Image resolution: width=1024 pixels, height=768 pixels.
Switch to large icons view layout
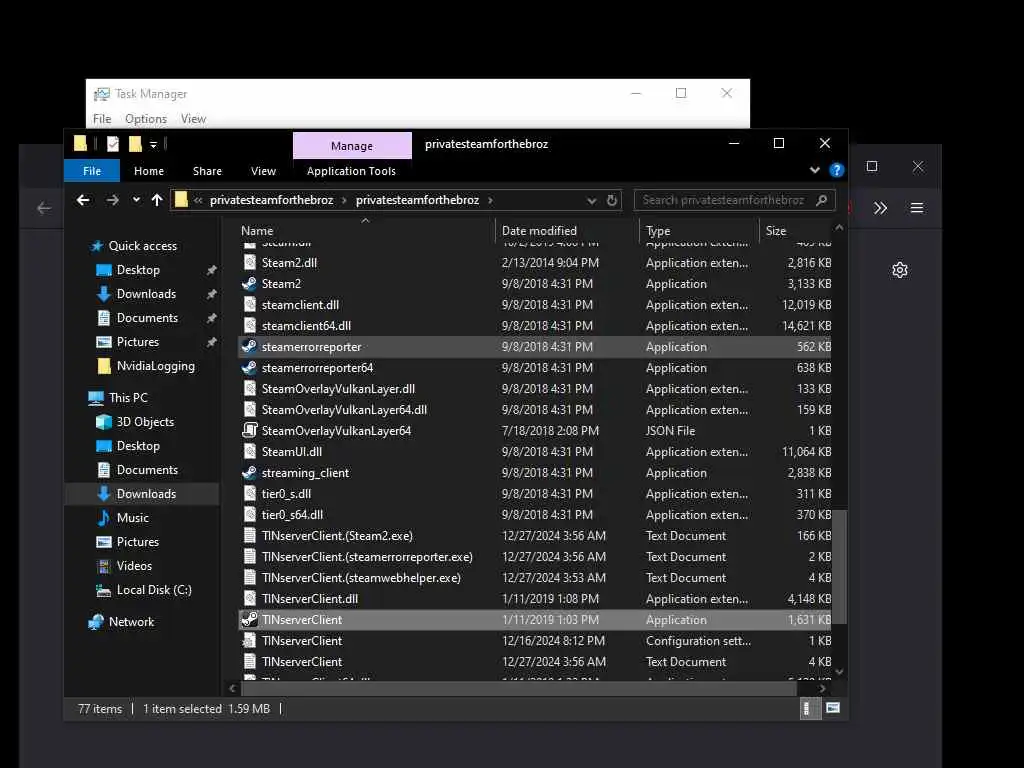833,708
